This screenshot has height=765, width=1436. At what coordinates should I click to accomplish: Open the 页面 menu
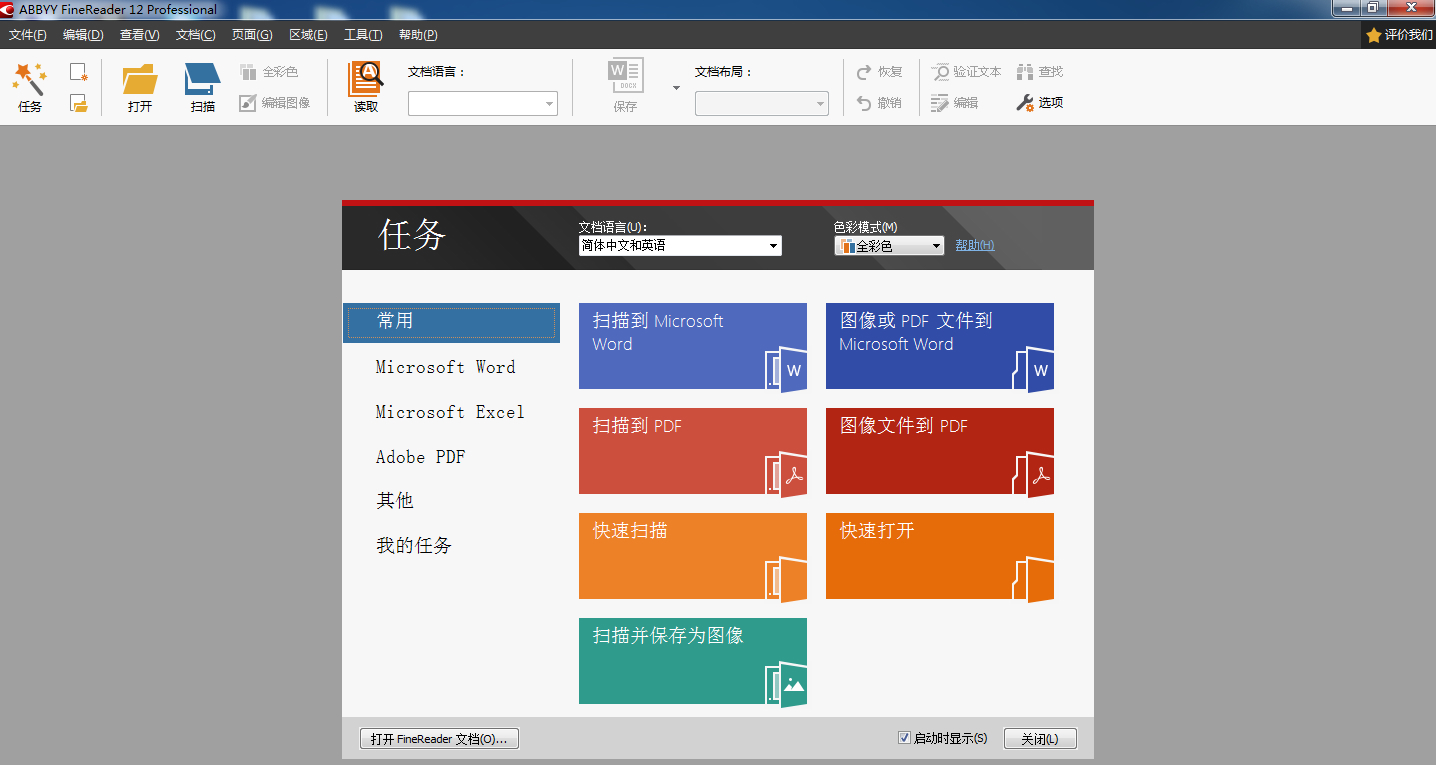pyautogui.click(x=252, y=35)
